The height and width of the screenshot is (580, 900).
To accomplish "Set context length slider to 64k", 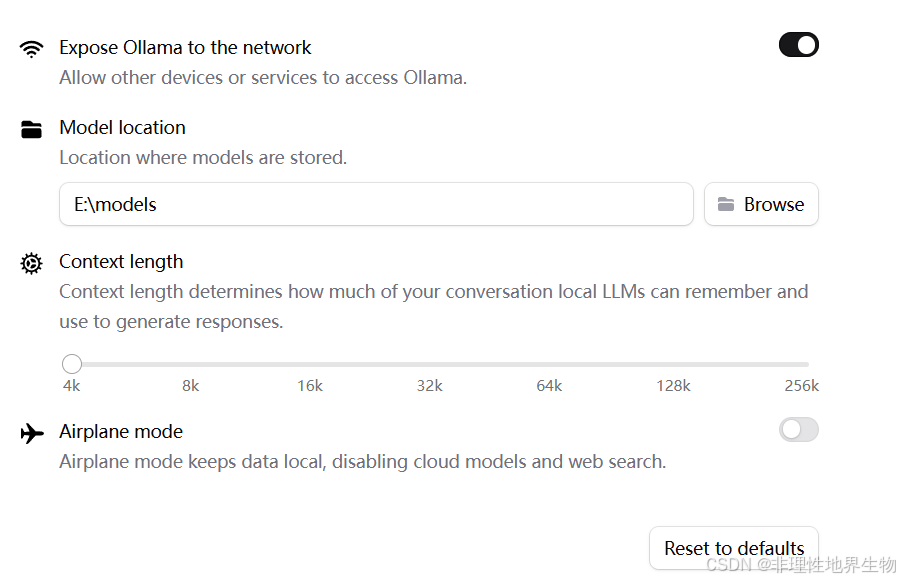I will point(549,364).
